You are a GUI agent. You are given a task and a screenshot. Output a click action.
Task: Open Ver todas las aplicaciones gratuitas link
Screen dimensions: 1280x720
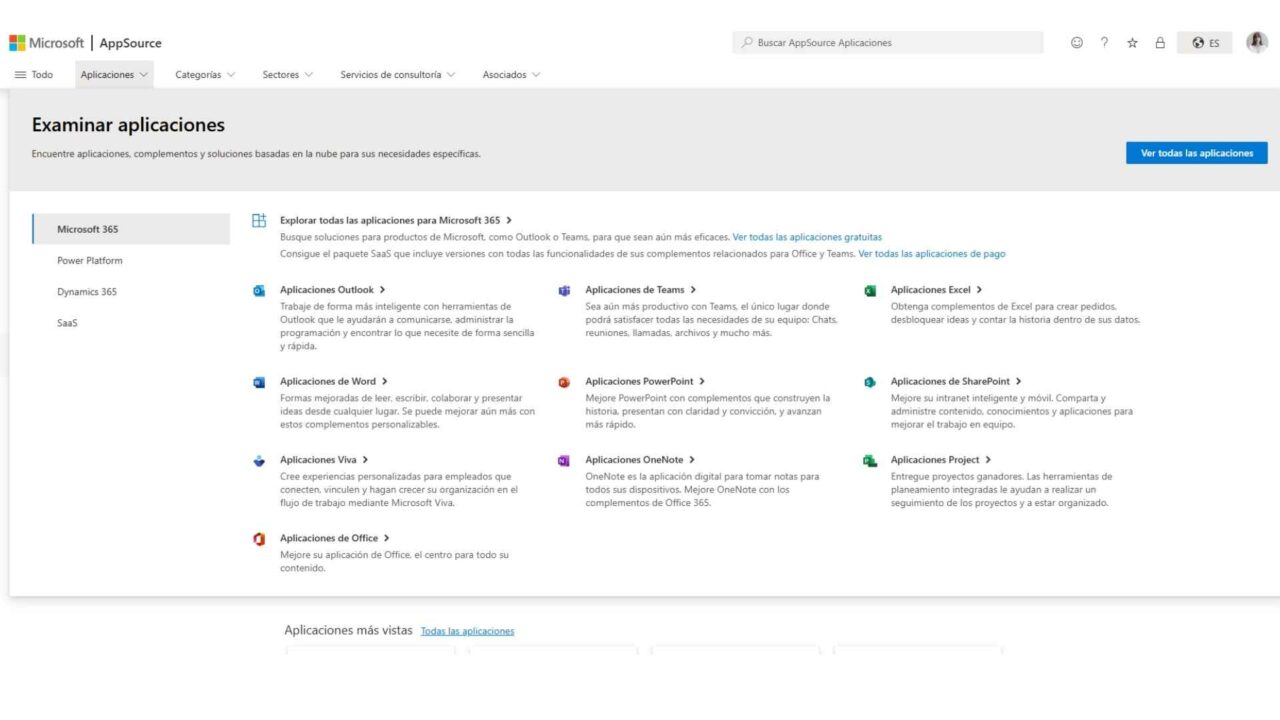pos(807,237)
